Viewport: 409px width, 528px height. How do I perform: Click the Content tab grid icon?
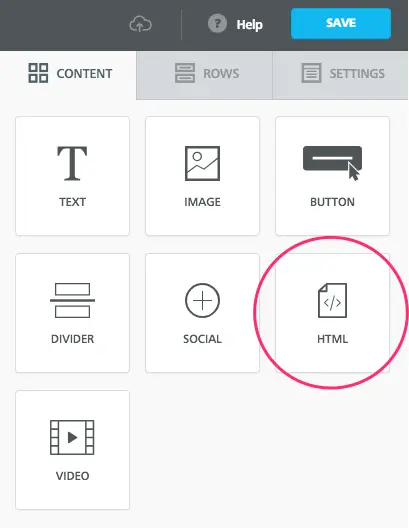(38, 73)
